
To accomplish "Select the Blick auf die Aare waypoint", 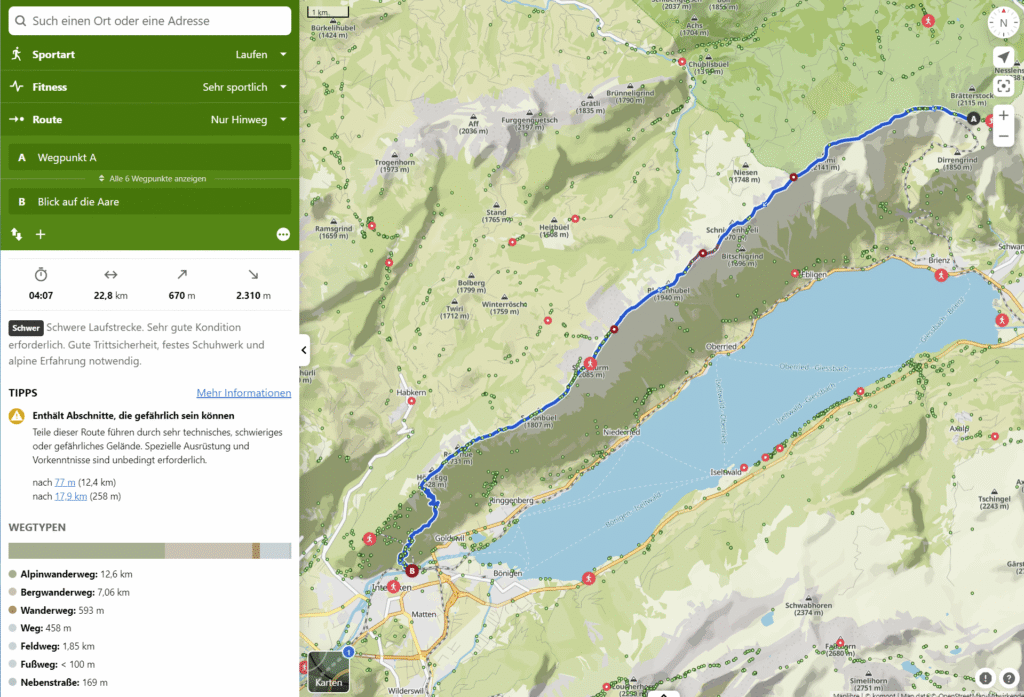I will pyautogui.click(x=150, y=201).
